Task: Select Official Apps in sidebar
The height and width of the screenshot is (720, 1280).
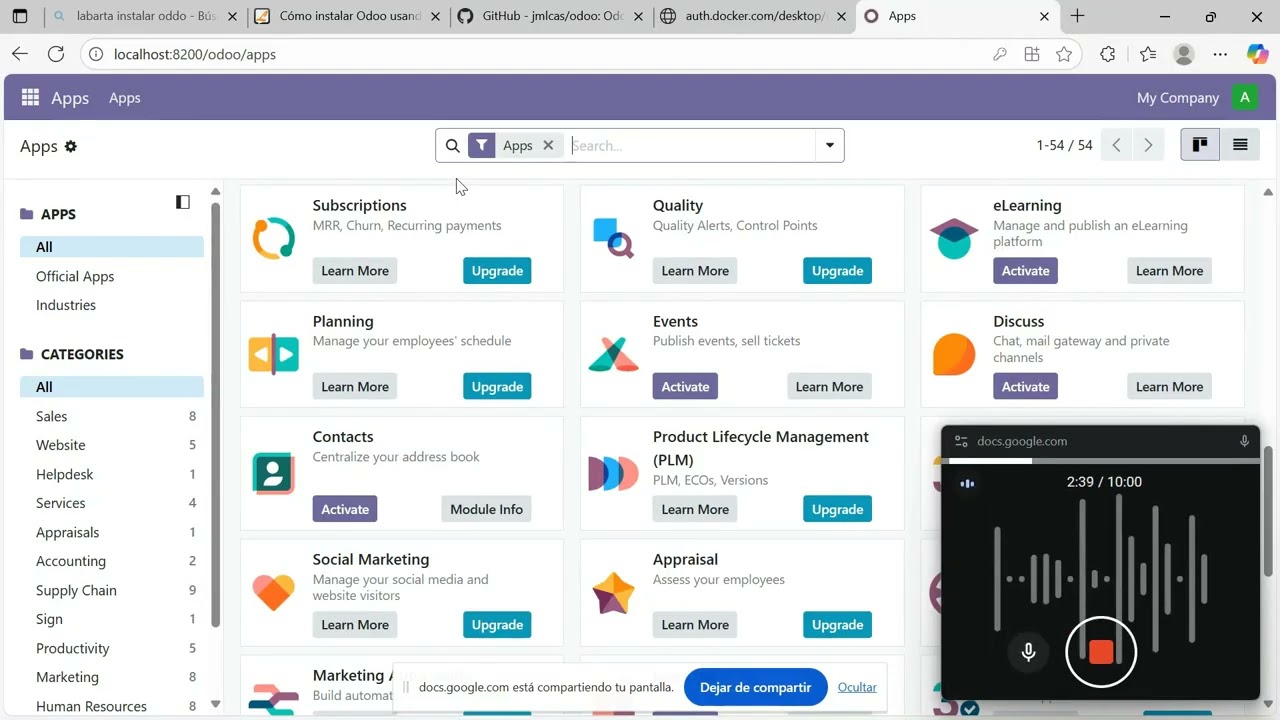Action: click(x=75, y=276)
